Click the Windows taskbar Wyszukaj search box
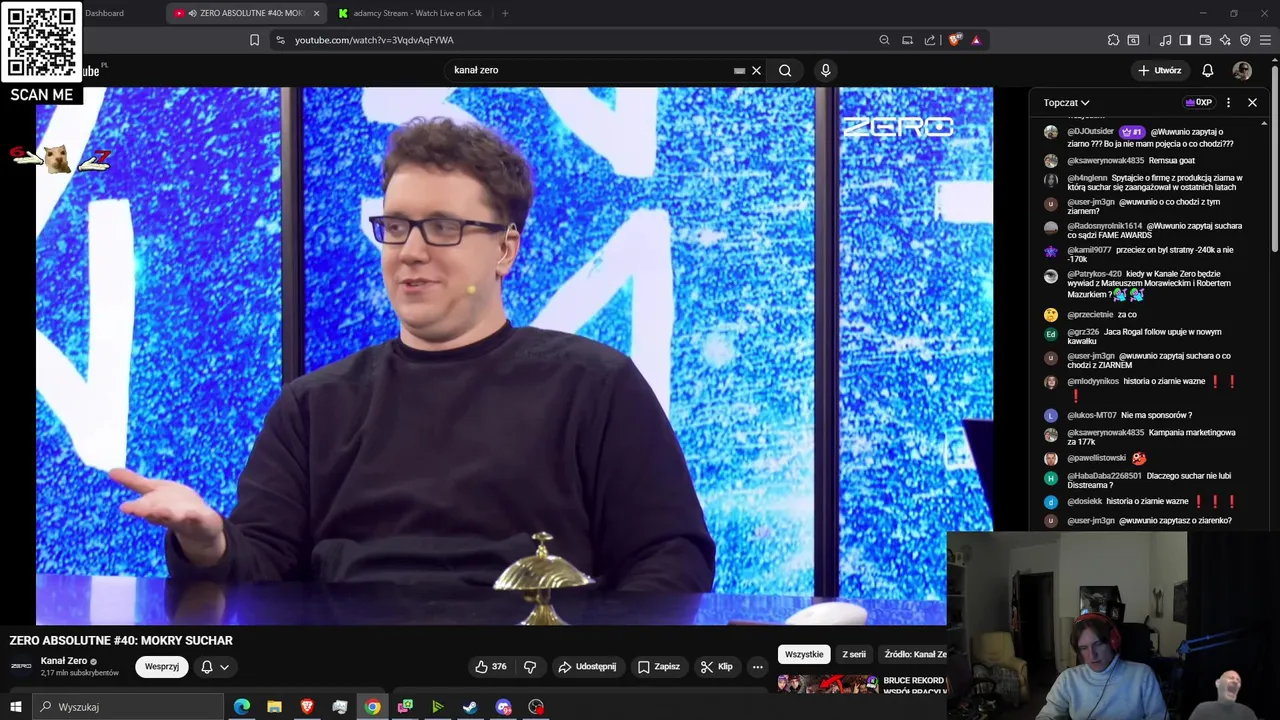The image size is (1280, 720). [x=130, y=707]
